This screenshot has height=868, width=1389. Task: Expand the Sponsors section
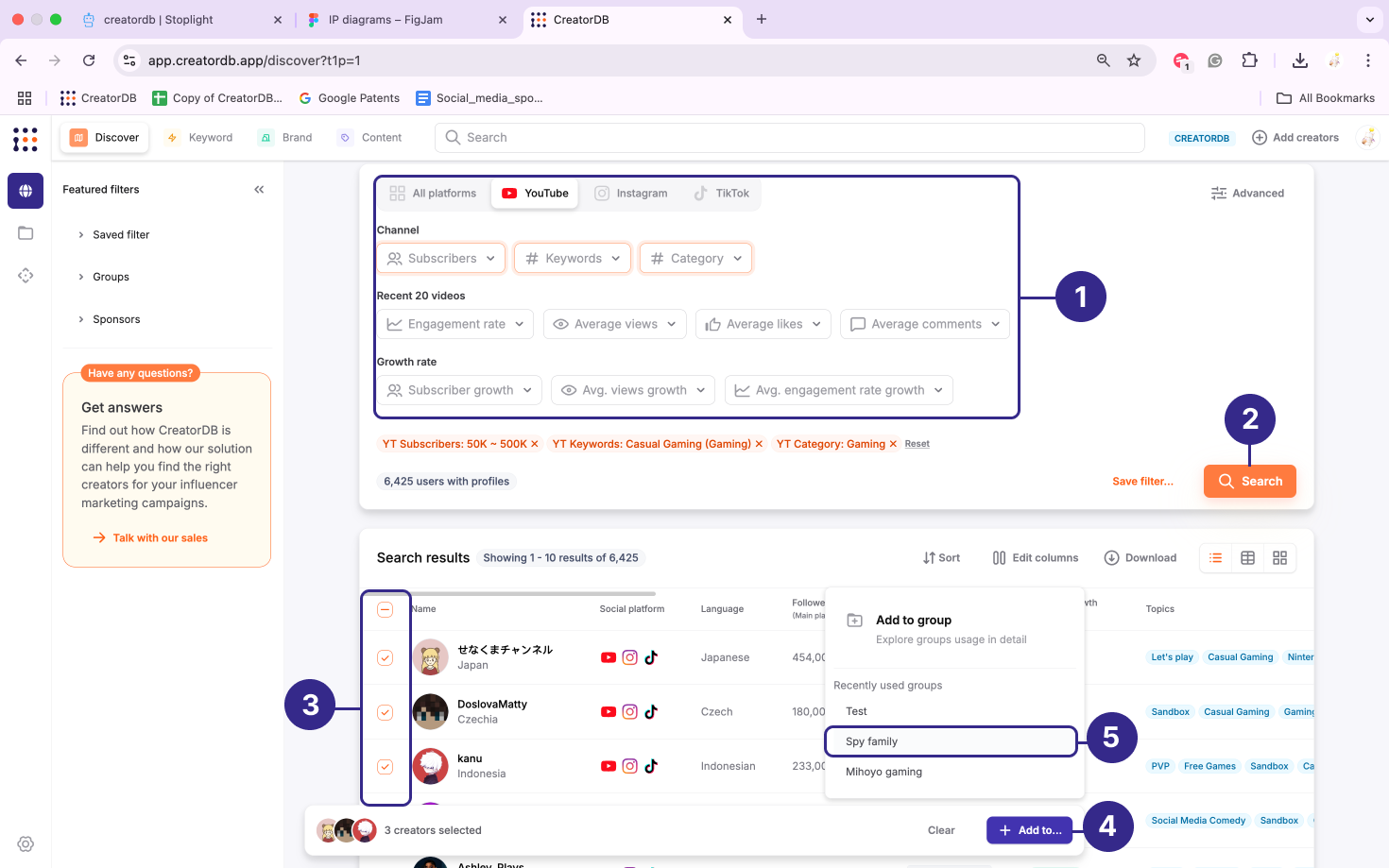[x=110, y=319]
